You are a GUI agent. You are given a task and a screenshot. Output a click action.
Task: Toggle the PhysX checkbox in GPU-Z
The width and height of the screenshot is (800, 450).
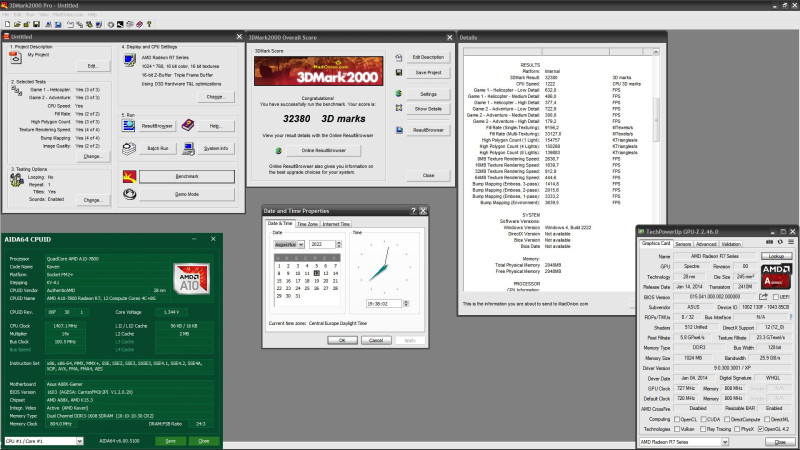pos(737,429)
